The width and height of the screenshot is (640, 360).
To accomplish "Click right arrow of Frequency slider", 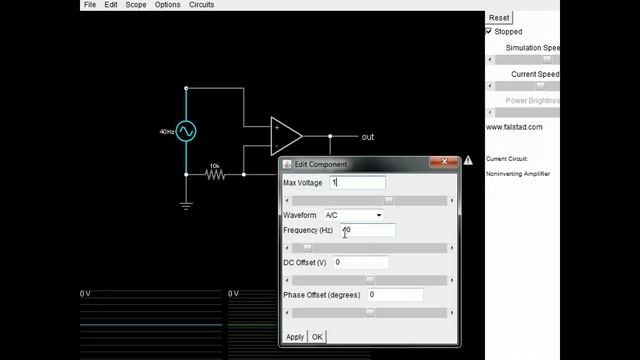I will point(452,248).
